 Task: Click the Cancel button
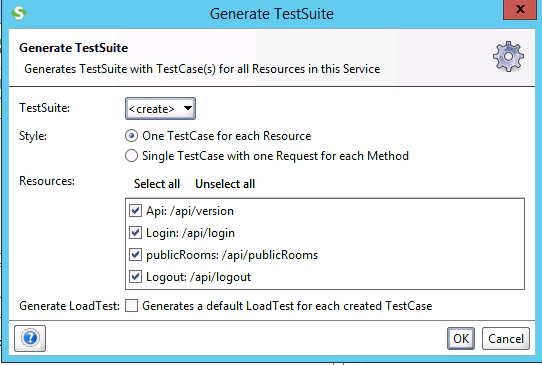click(x=506, y=338)
